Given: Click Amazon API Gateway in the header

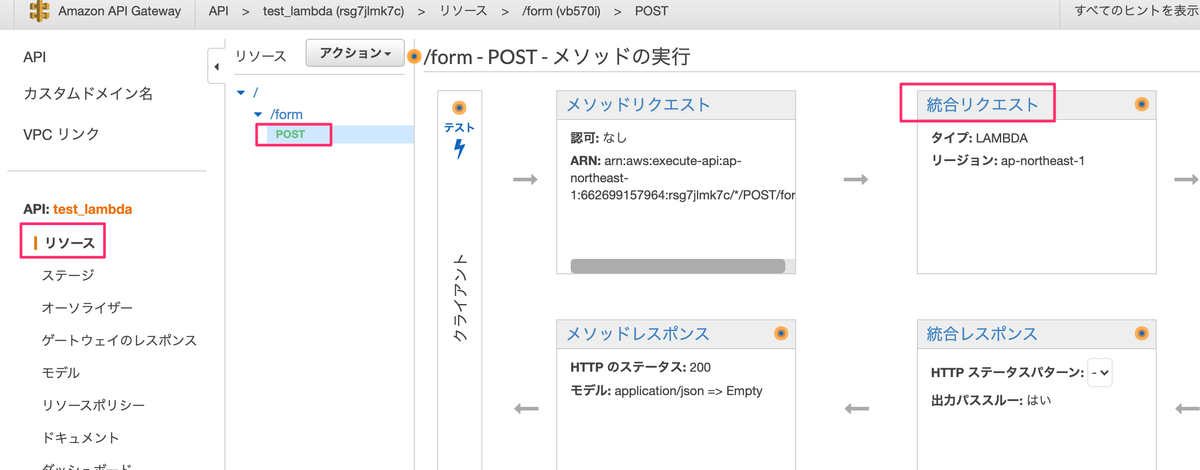Looking at the screenshot, I should click(x=120, y=11).
